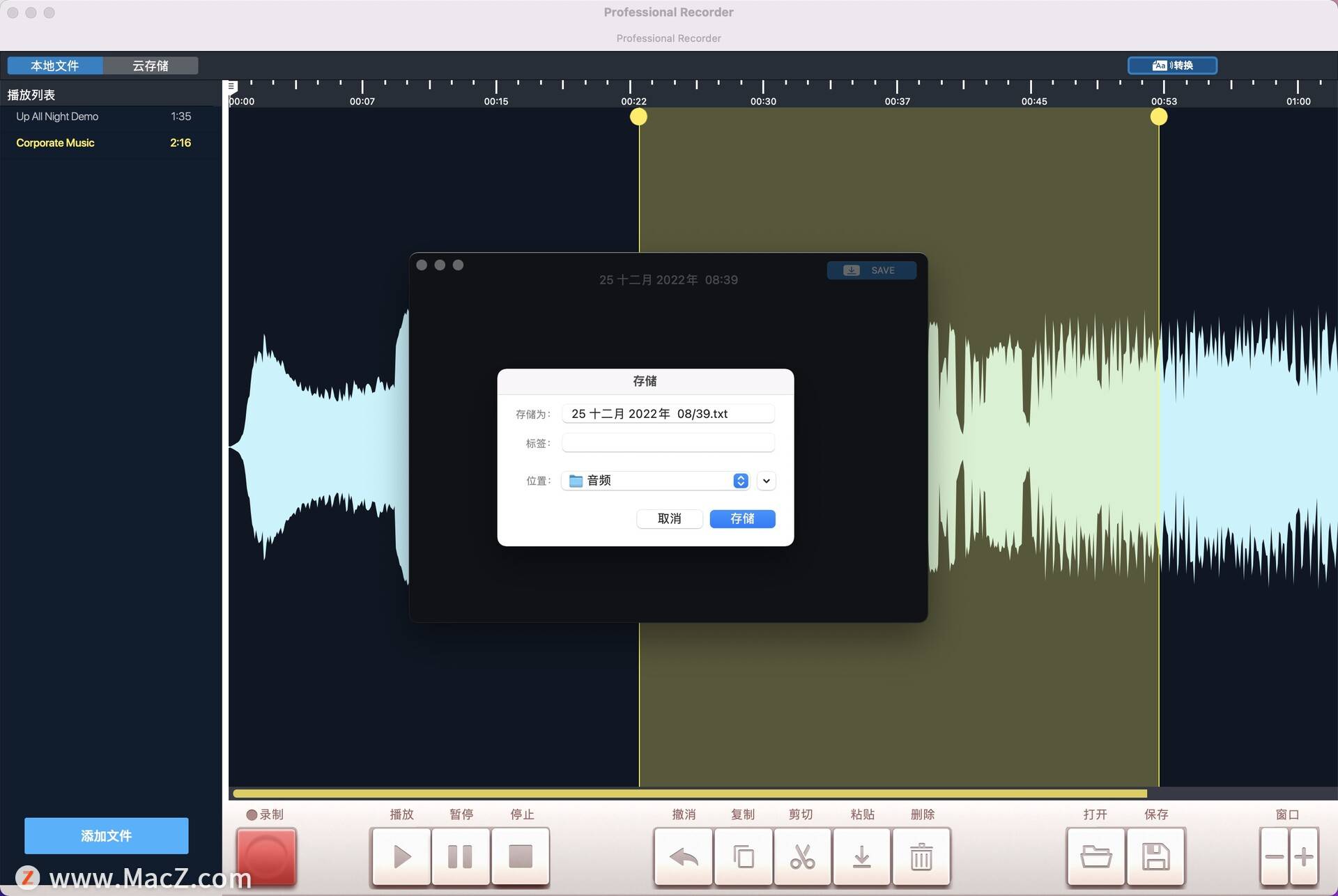Screen dimensions: 1338x896
Task: Click the 播放列表 heading
Action: point(31,95)
